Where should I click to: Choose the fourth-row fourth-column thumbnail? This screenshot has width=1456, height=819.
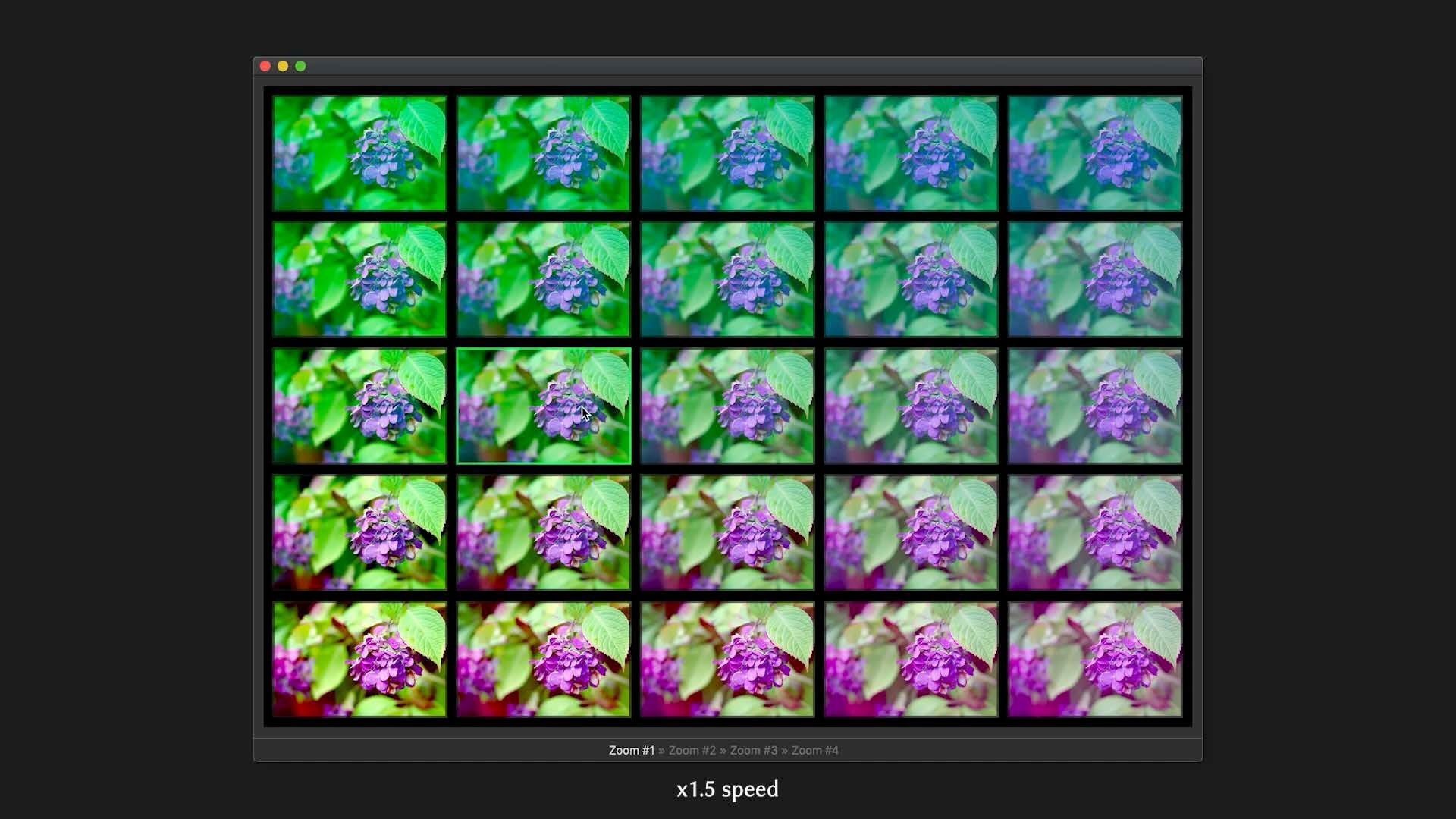tap(911, 532)
